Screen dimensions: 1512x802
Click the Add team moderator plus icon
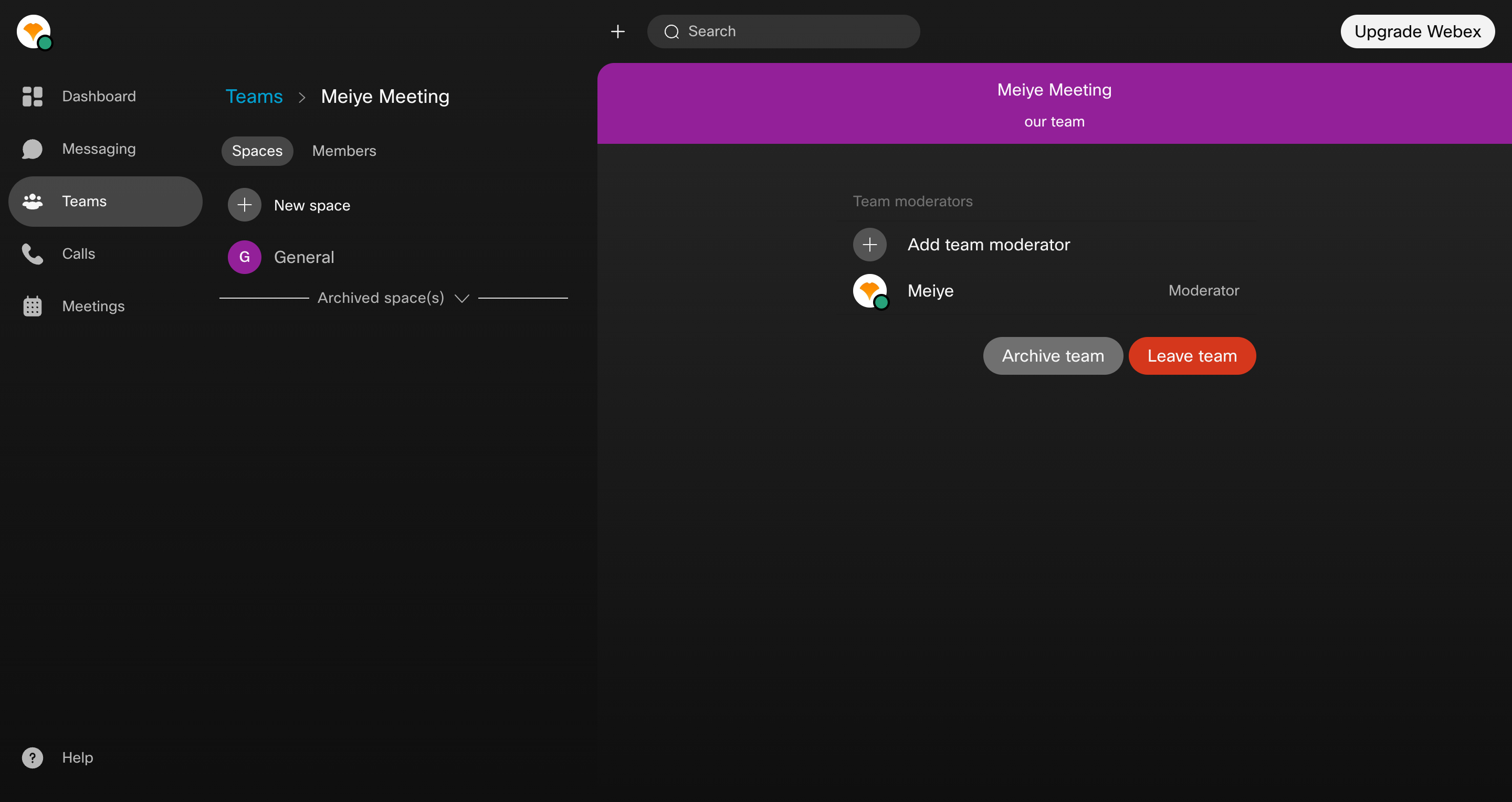pos(869,245)
